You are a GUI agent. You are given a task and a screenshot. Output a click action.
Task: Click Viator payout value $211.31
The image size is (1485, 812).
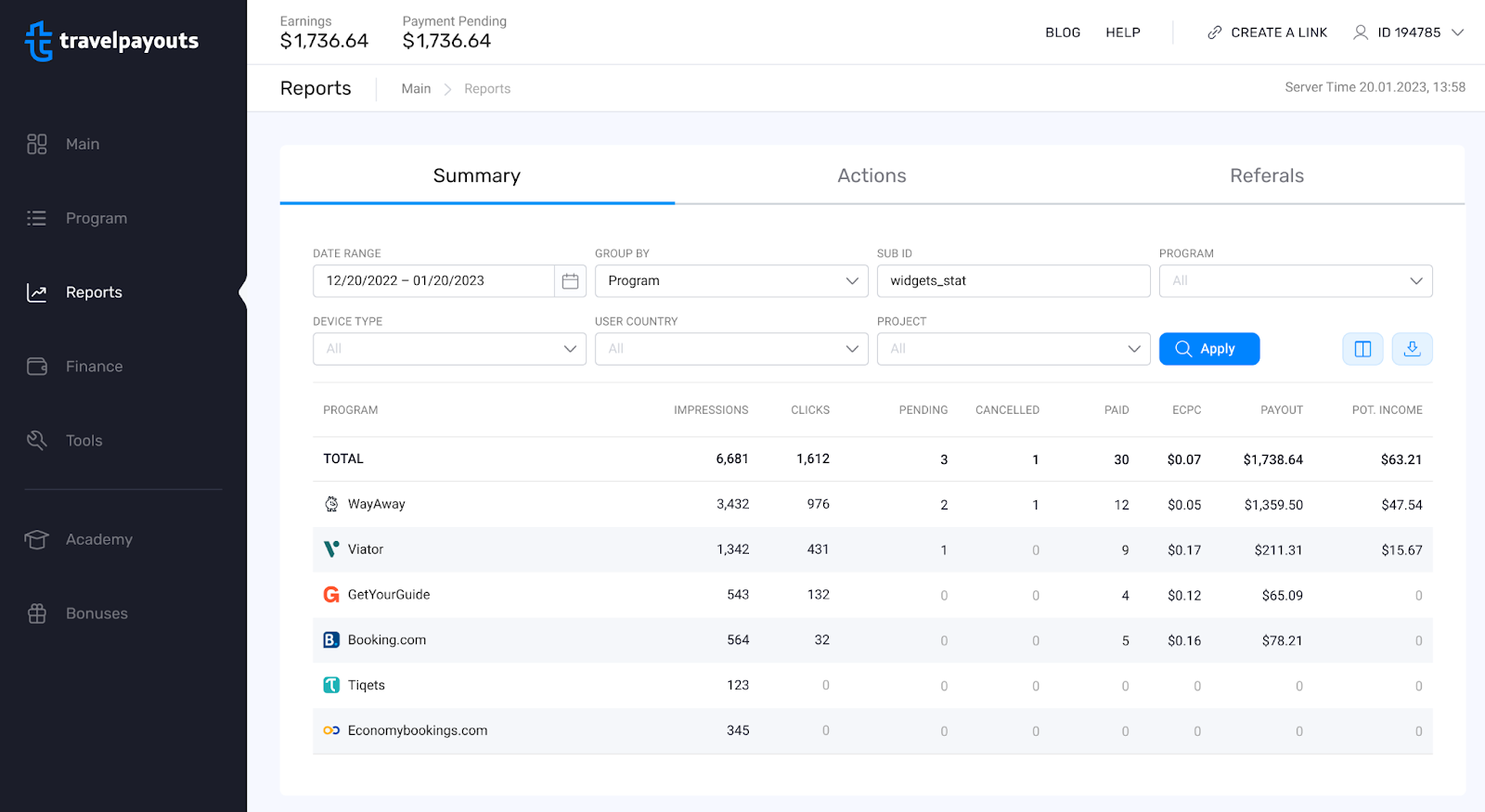point(1279,550)
